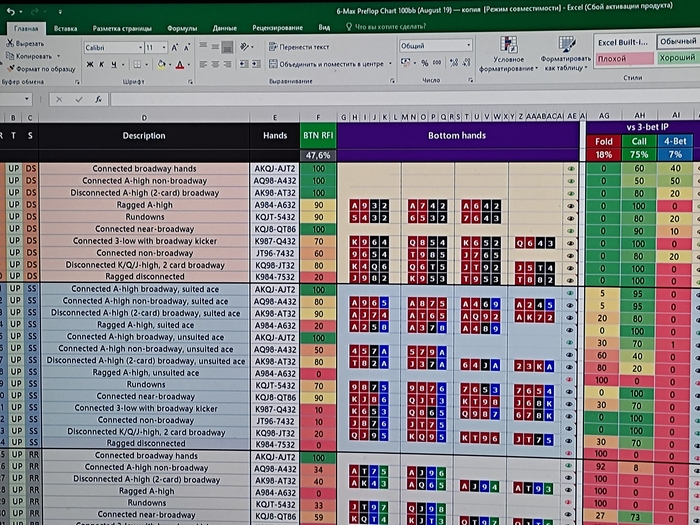The image size is (700, 525).
Task: Toggle eye icon in 'Ragged A-high, suited ace' row
Action: click(571, 330)
